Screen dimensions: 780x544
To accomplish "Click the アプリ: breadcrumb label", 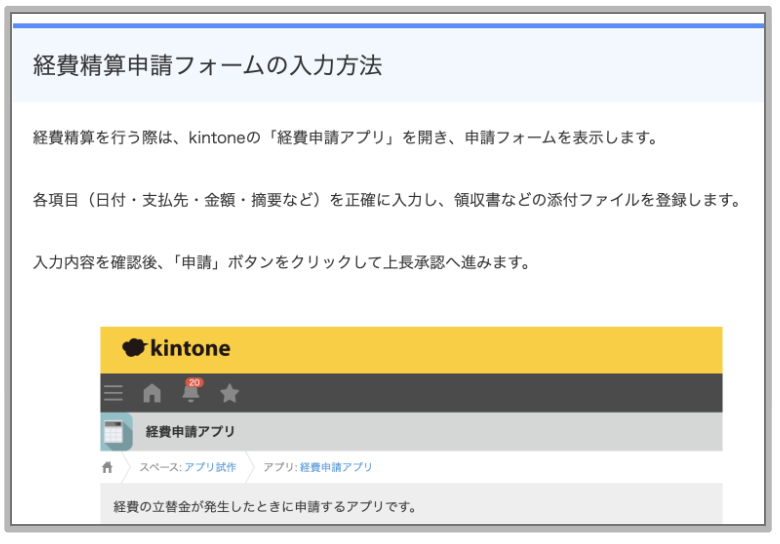I will [280, 467].
